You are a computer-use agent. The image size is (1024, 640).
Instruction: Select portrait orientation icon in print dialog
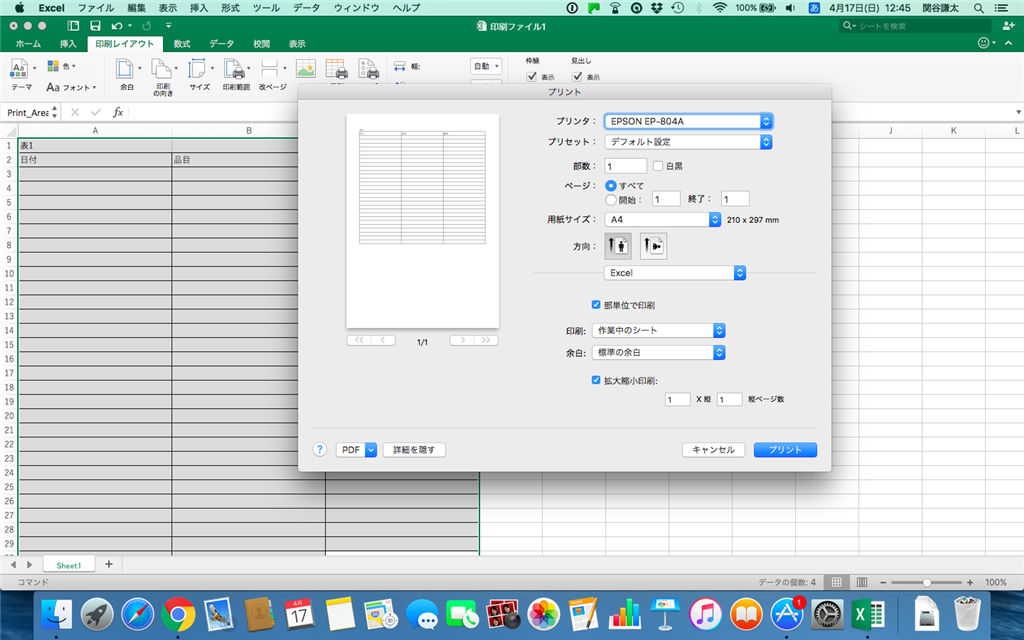pos(618,246)
